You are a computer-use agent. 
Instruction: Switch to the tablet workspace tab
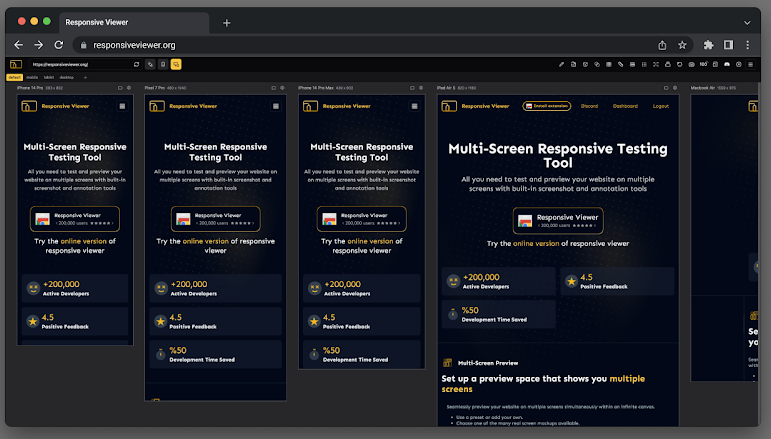tap(49, 77)
